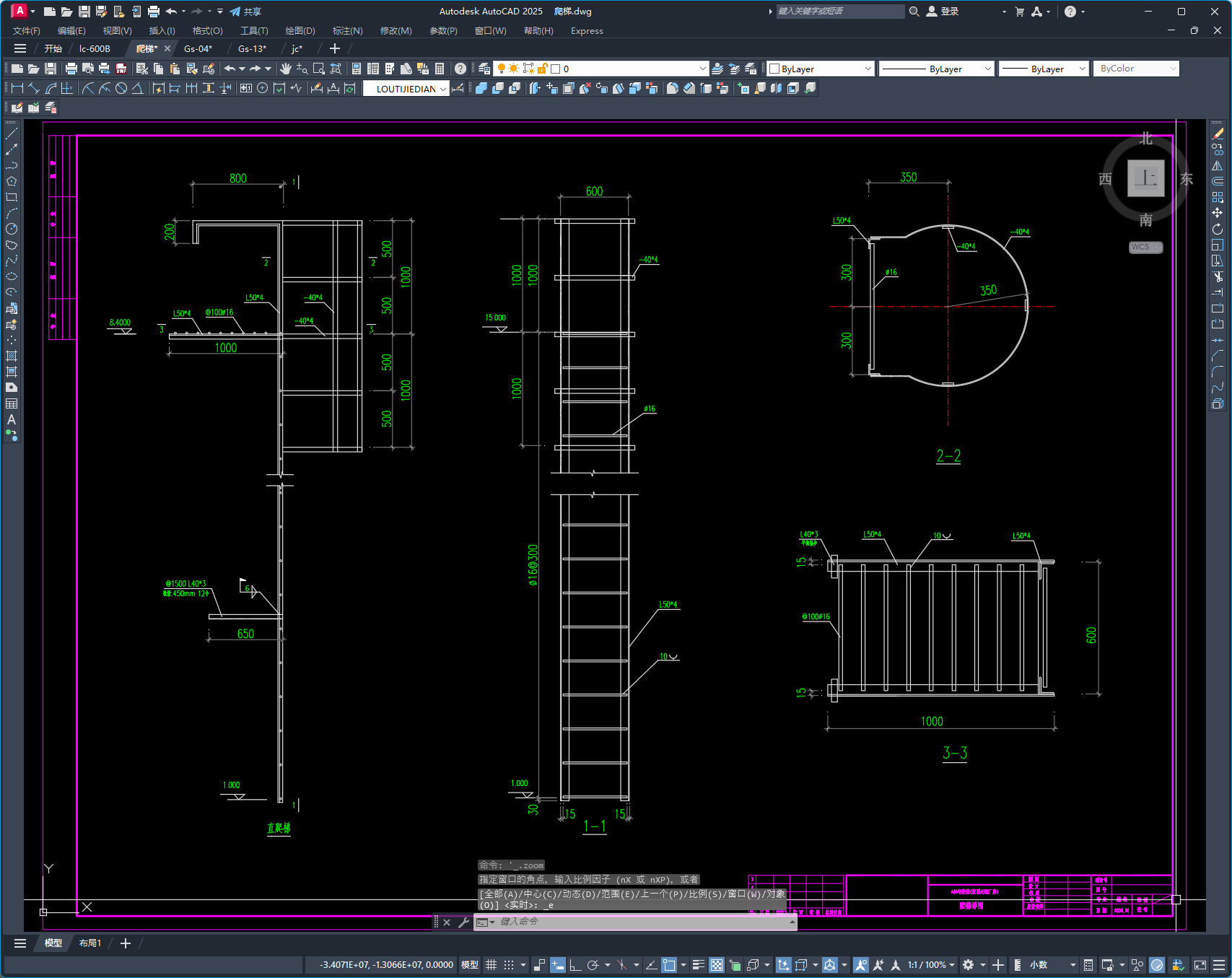Image resolution: width=1232 pixels, height=978 pixels.
Task: Open the Help question mark icon
Action: (x=460, y=69)
